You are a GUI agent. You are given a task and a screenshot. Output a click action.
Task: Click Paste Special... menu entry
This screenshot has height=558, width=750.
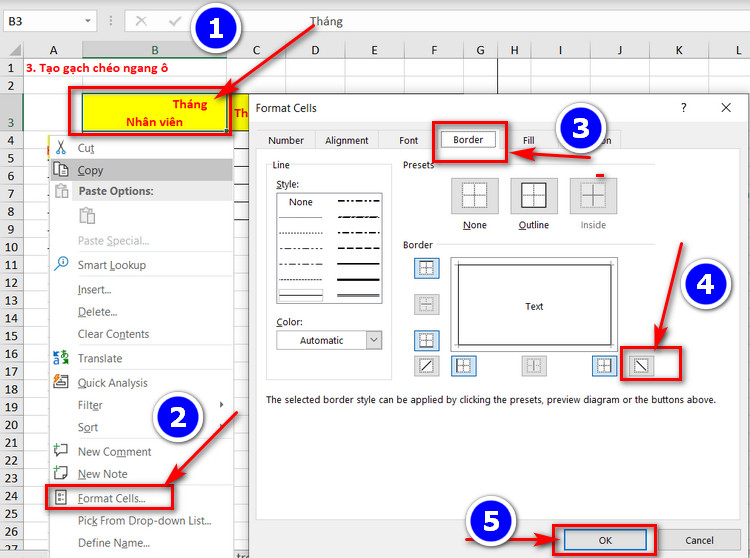coord(113,241)
